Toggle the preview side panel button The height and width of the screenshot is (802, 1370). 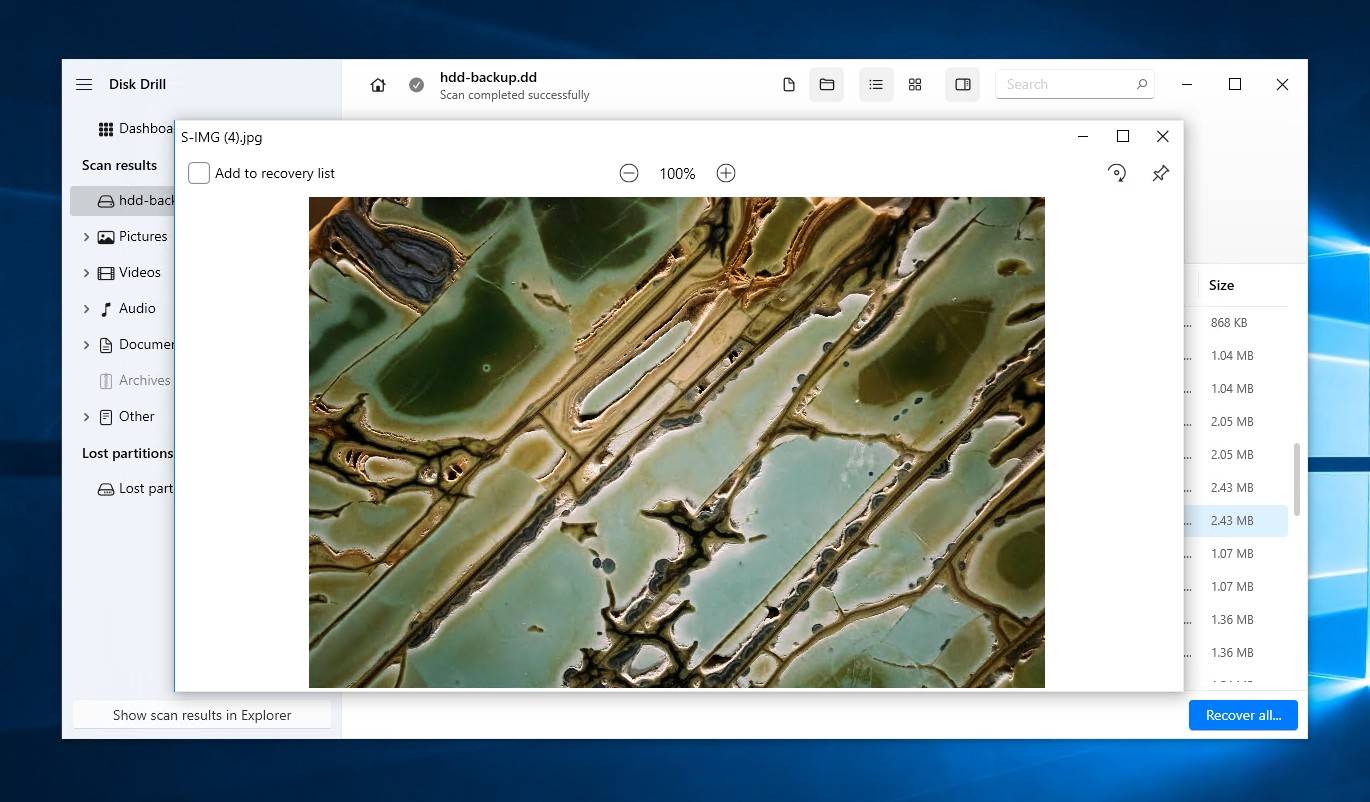click(963, 85)
